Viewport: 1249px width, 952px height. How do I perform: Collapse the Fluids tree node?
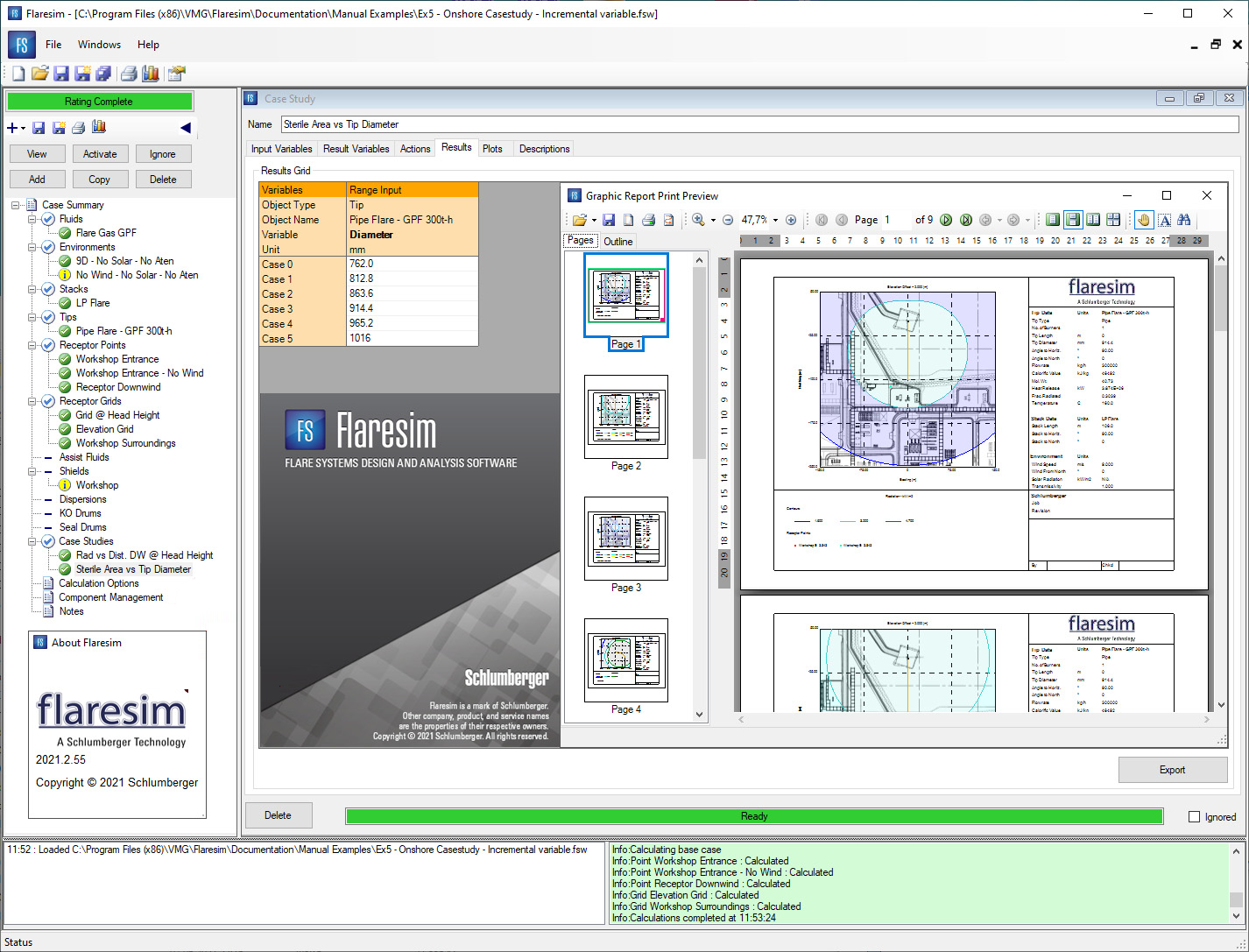pos(33,219)
